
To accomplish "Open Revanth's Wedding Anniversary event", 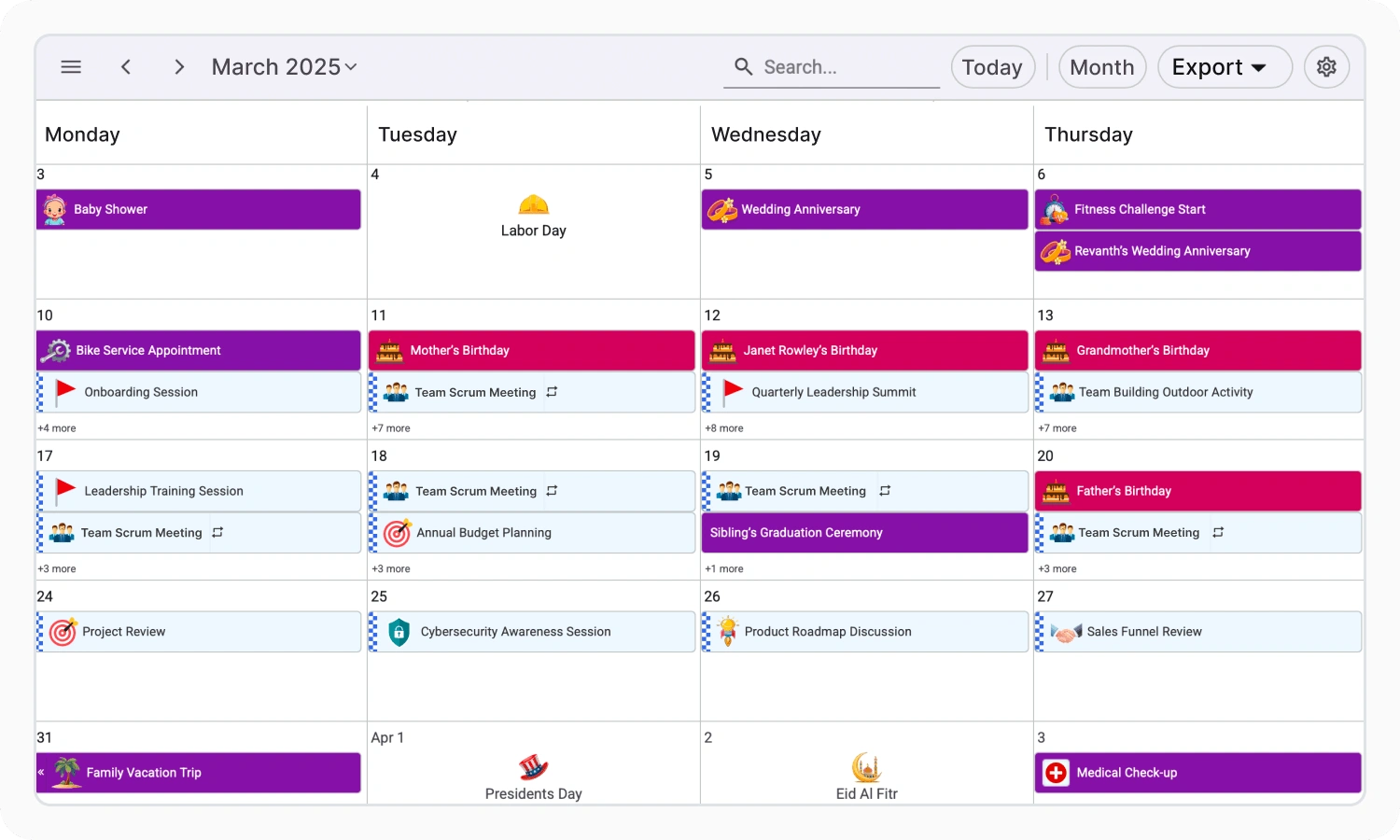I will coord(1197,251).
